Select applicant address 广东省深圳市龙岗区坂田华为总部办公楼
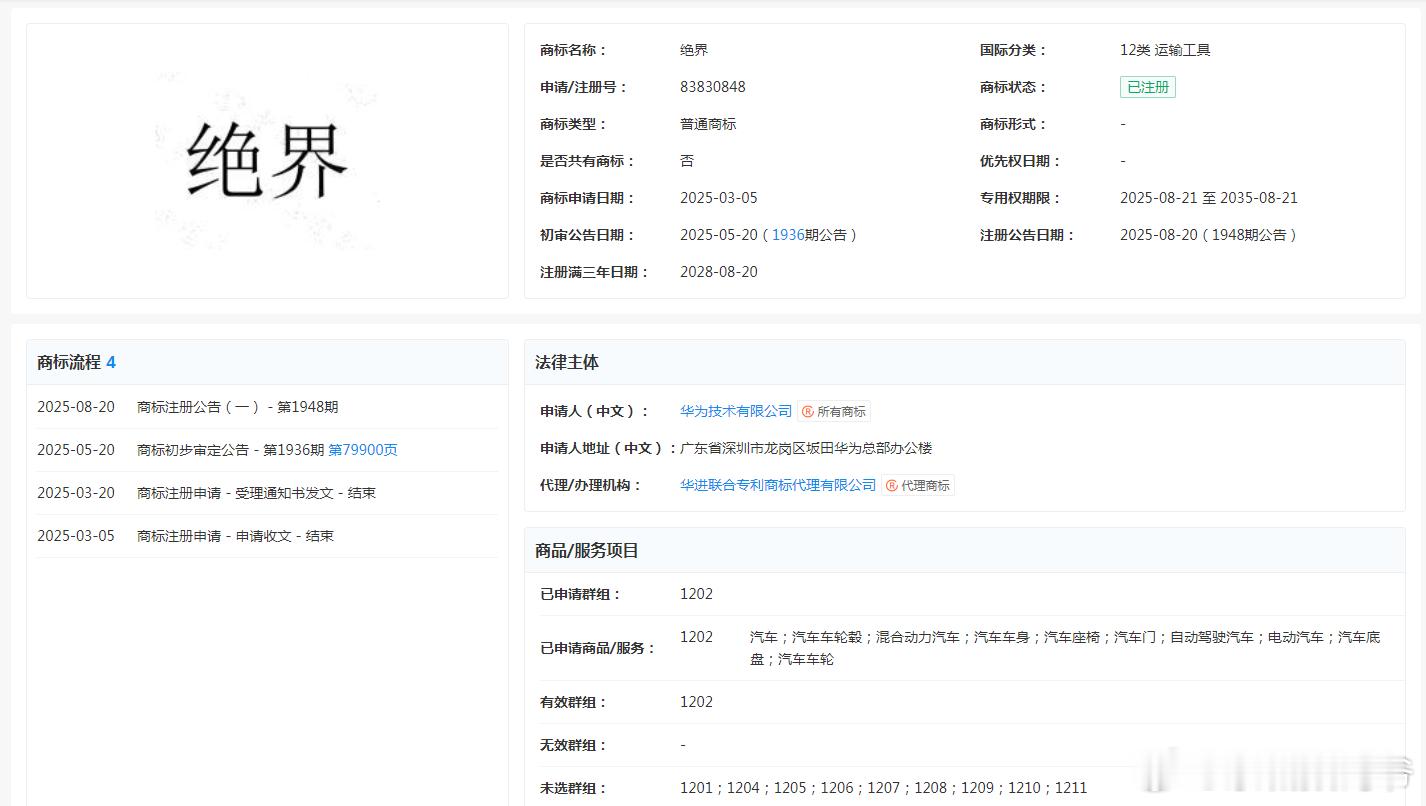Screen dimensions: 1426x806 point(806,448)
